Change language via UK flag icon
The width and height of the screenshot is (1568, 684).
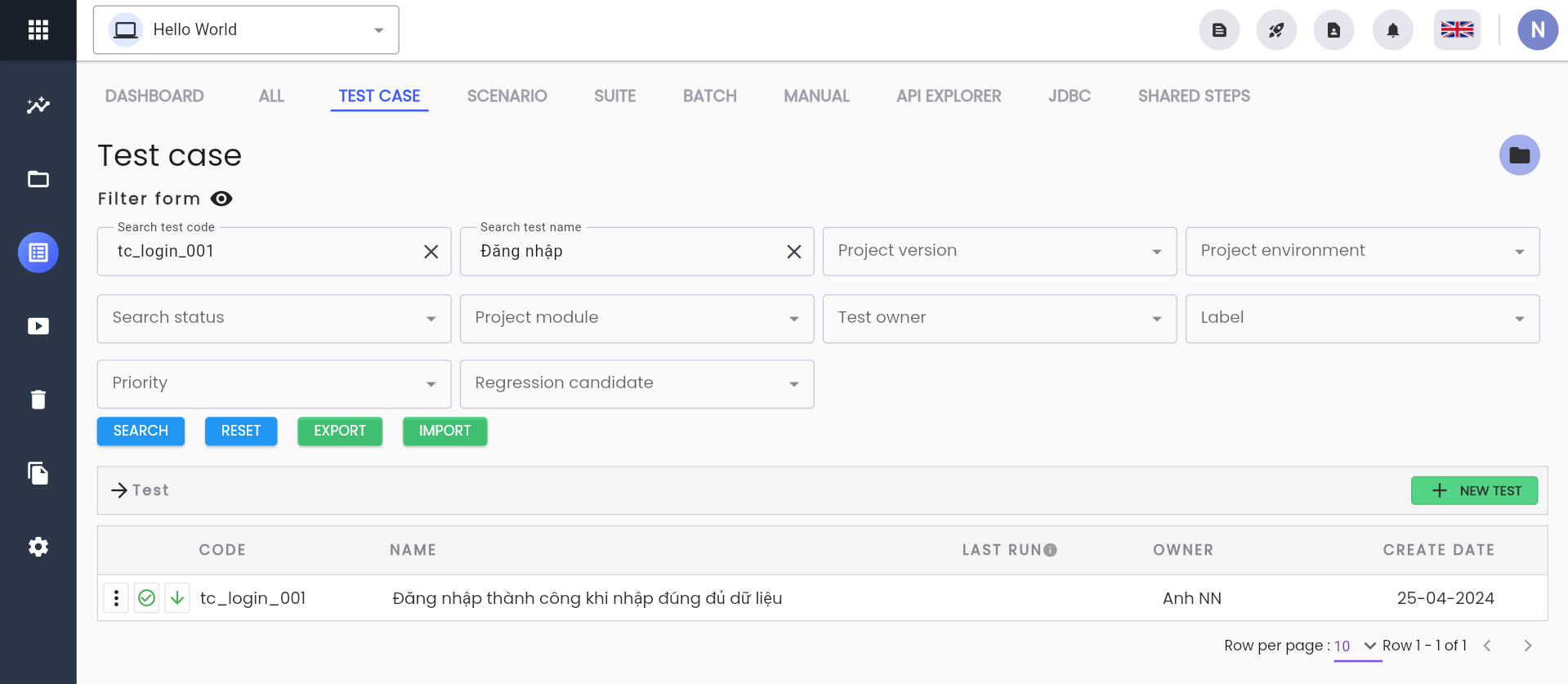1457,30
